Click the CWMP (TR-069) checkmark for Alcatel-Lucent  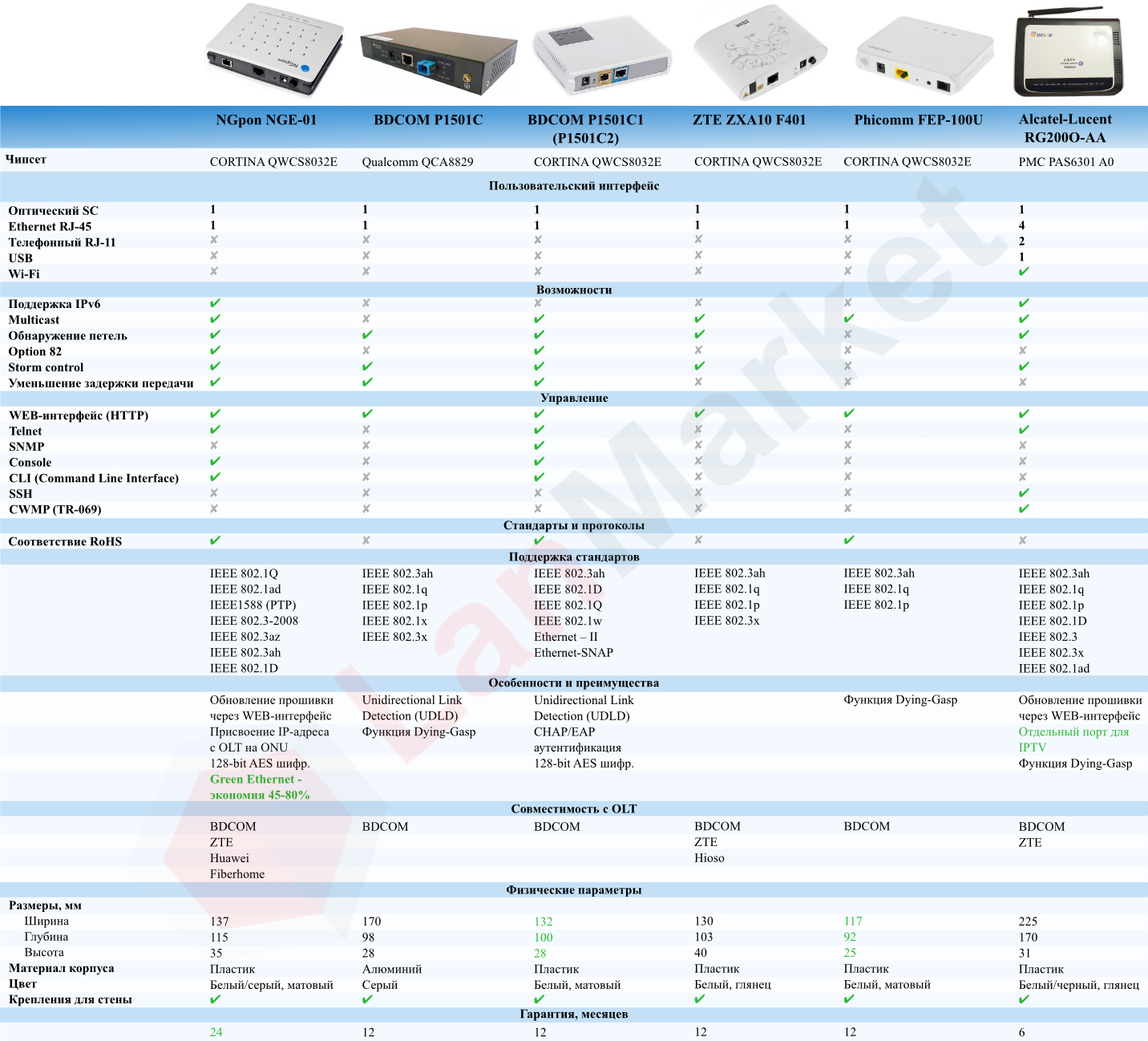[x=1024, y=509]
